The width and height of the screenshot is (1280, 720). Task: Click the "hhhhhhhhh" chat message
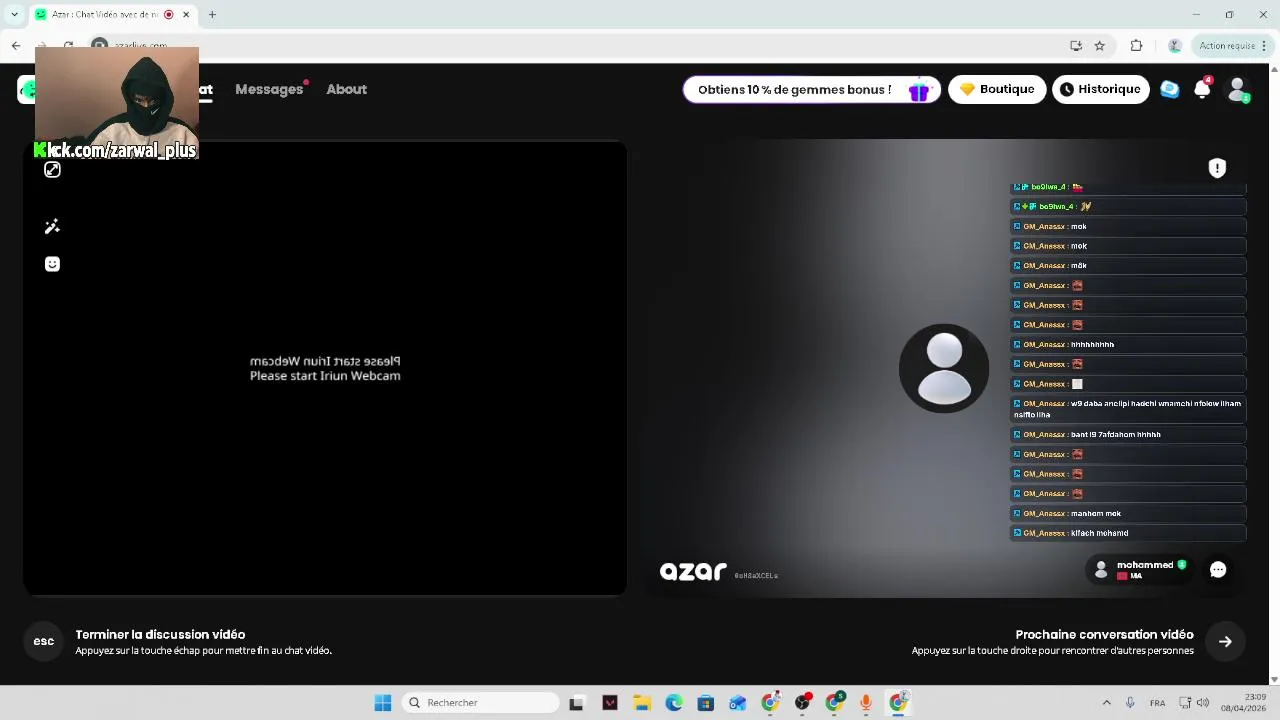(1128, 344)
